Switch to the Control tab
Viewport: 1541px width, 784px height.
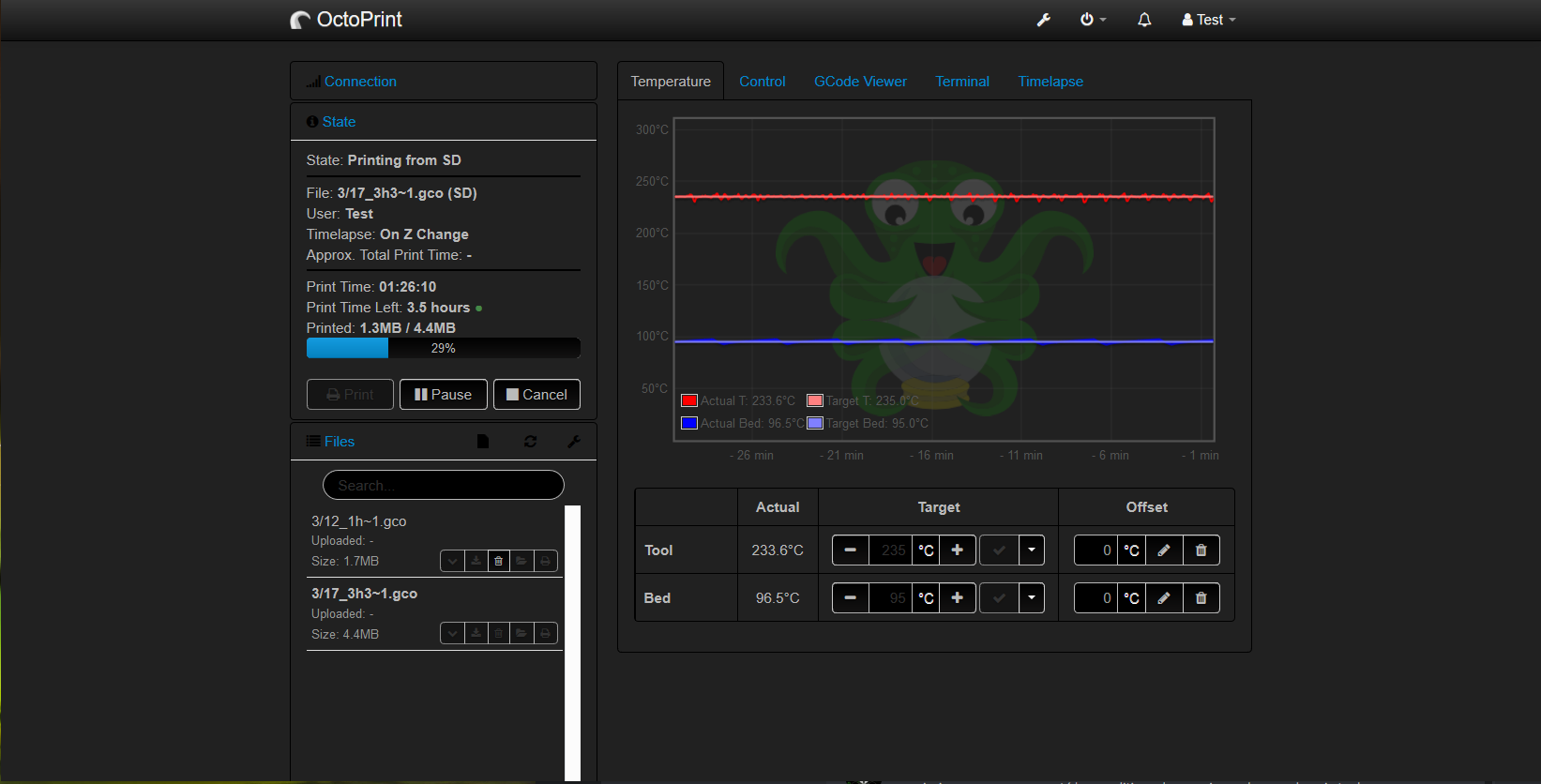[763, 82]
